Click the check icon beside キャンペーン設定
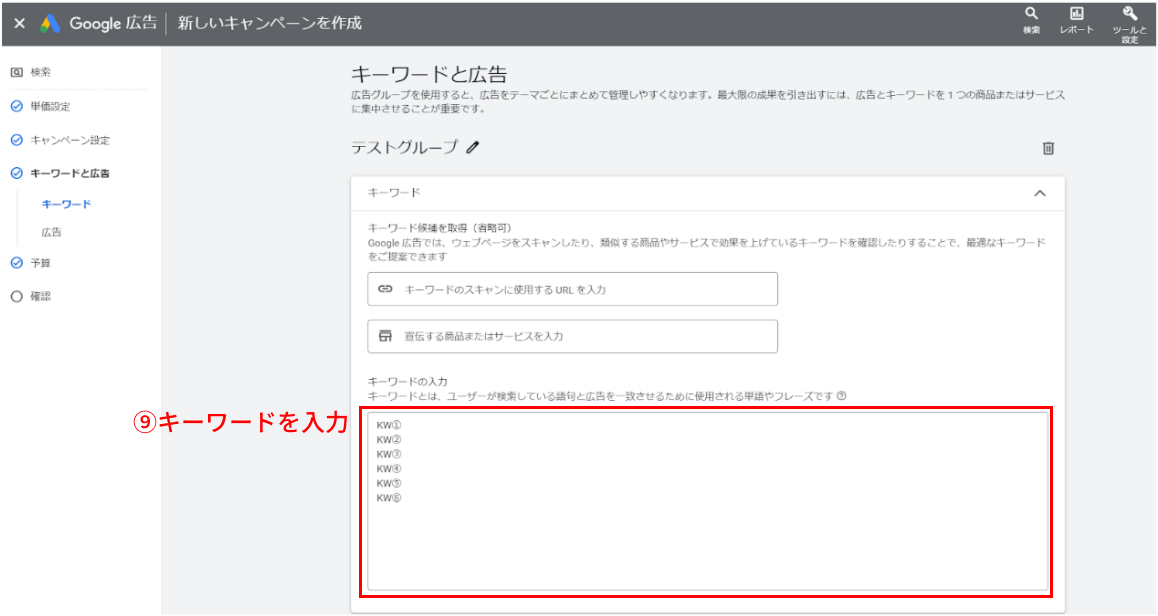The height and width of the screenshot is (616, 1158). pyautogui.click(x=16, y=140)
